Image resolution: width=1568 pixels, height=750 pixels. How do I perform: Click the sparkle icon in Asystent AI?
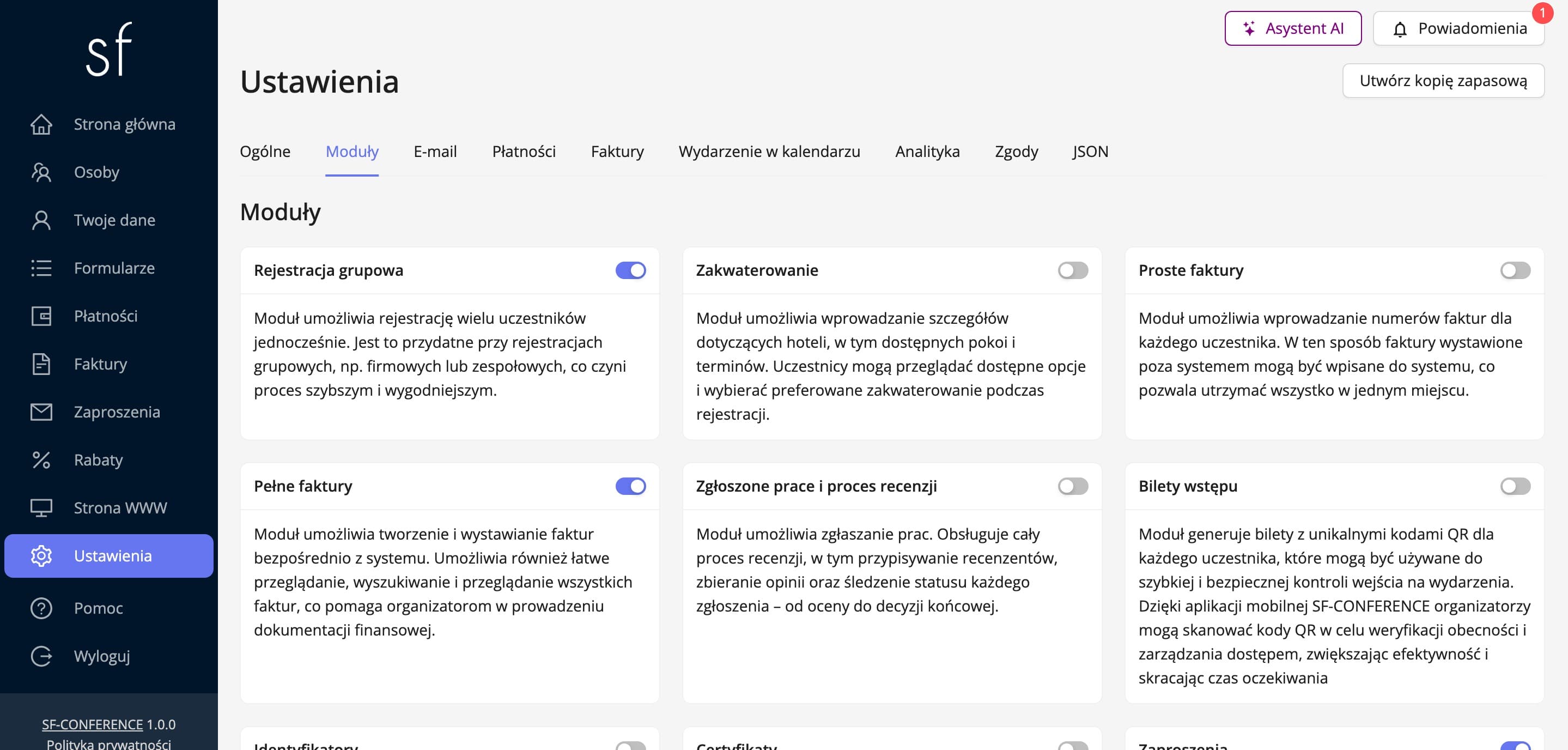pyautogui.click(x=1248, y=28)
